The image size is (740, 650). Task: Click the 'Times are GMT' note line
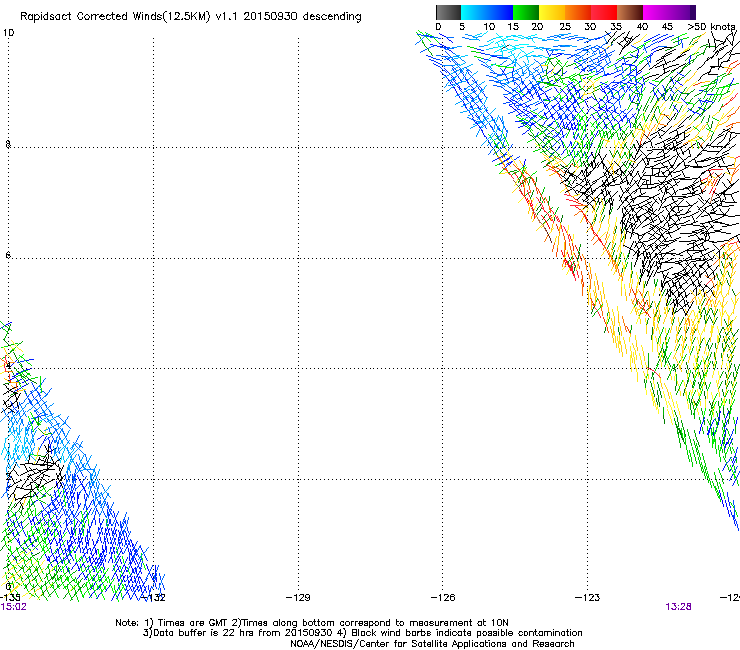(312, 623)
